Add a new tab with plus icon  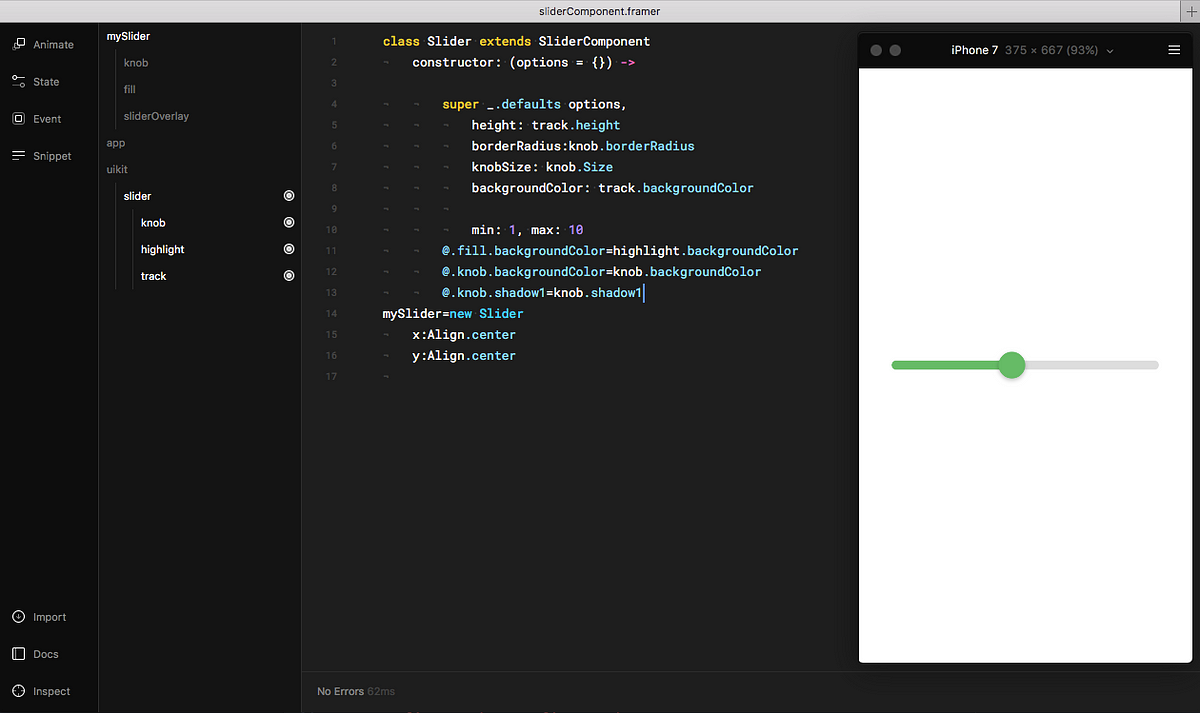tap(1190, 10)
